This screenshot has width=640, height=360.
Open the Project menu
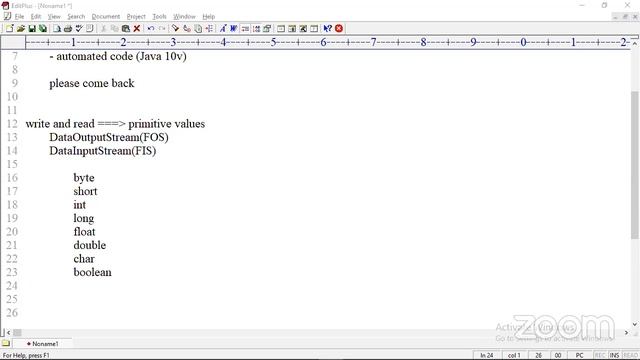pos(136,16)
